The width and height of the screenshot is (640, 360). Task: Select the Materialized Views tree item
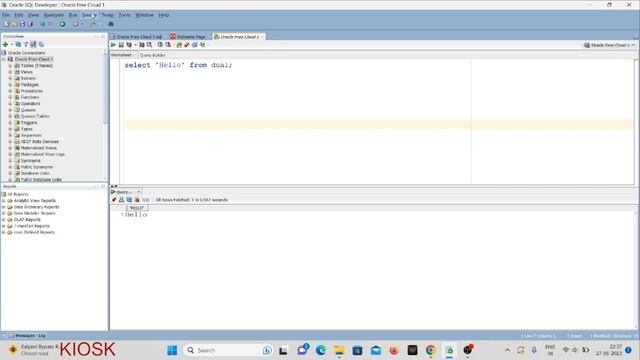pos(38,148)
